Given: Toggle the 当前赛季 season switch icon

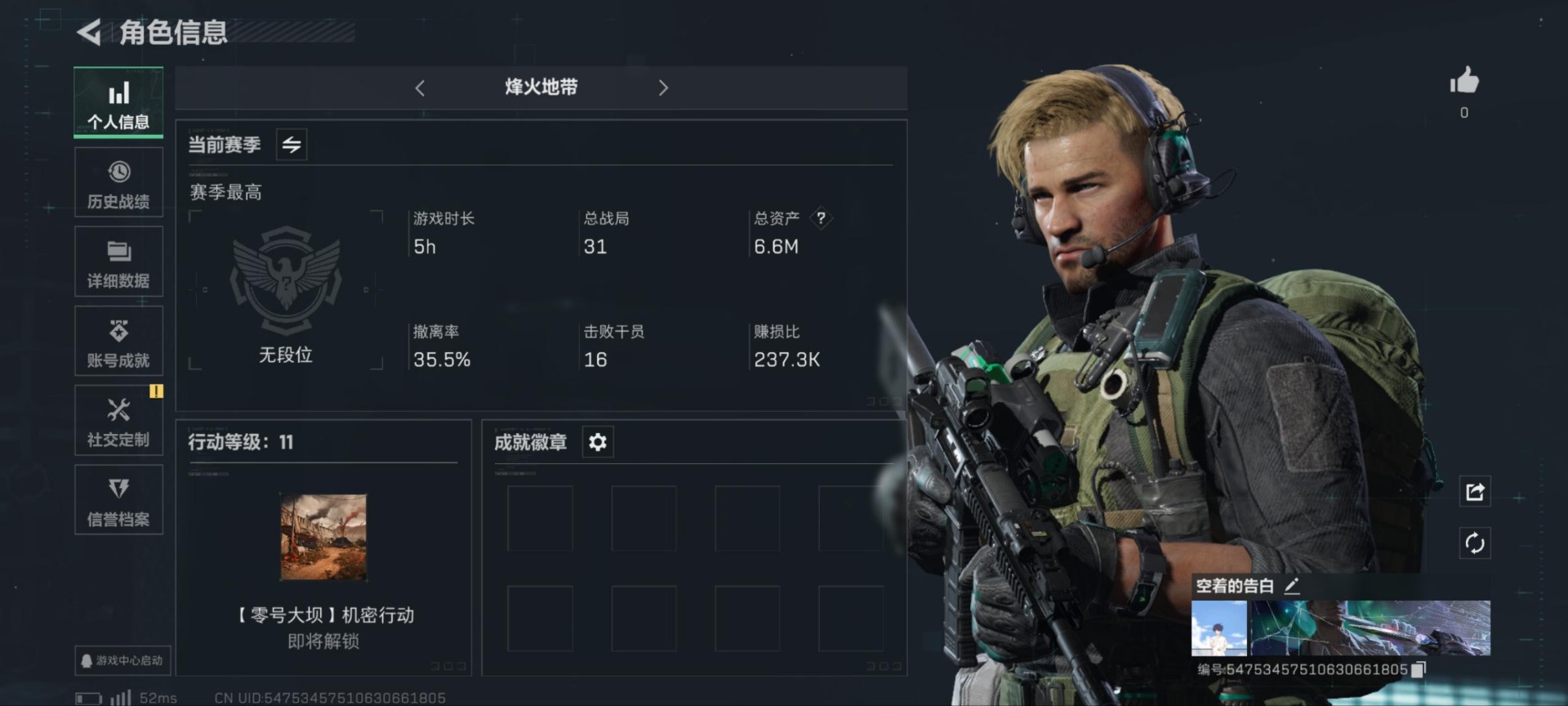Looking at the screenshot, I should [292, 145].
